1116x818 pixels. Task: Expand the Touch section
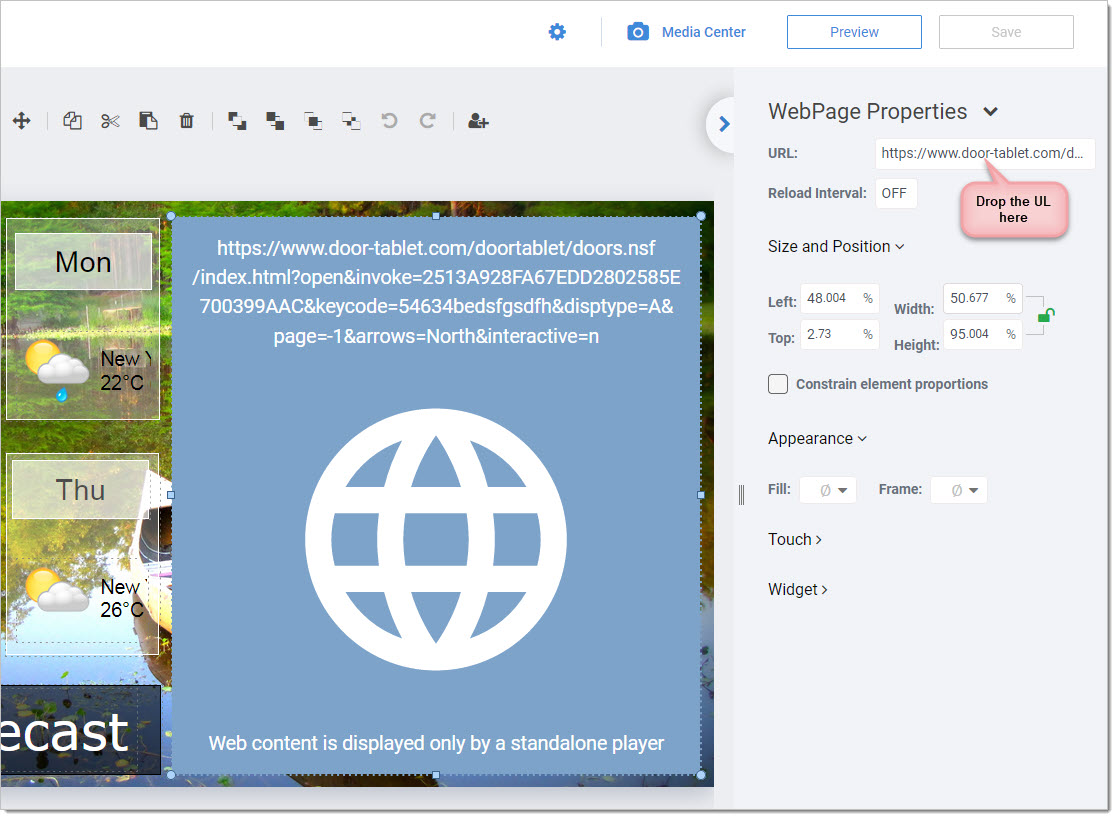click(795, 540)
